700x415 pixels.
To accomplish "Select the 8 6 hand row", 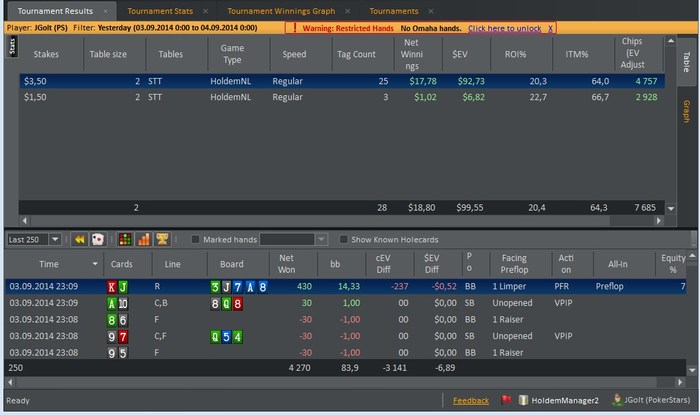I will (346, 320).
